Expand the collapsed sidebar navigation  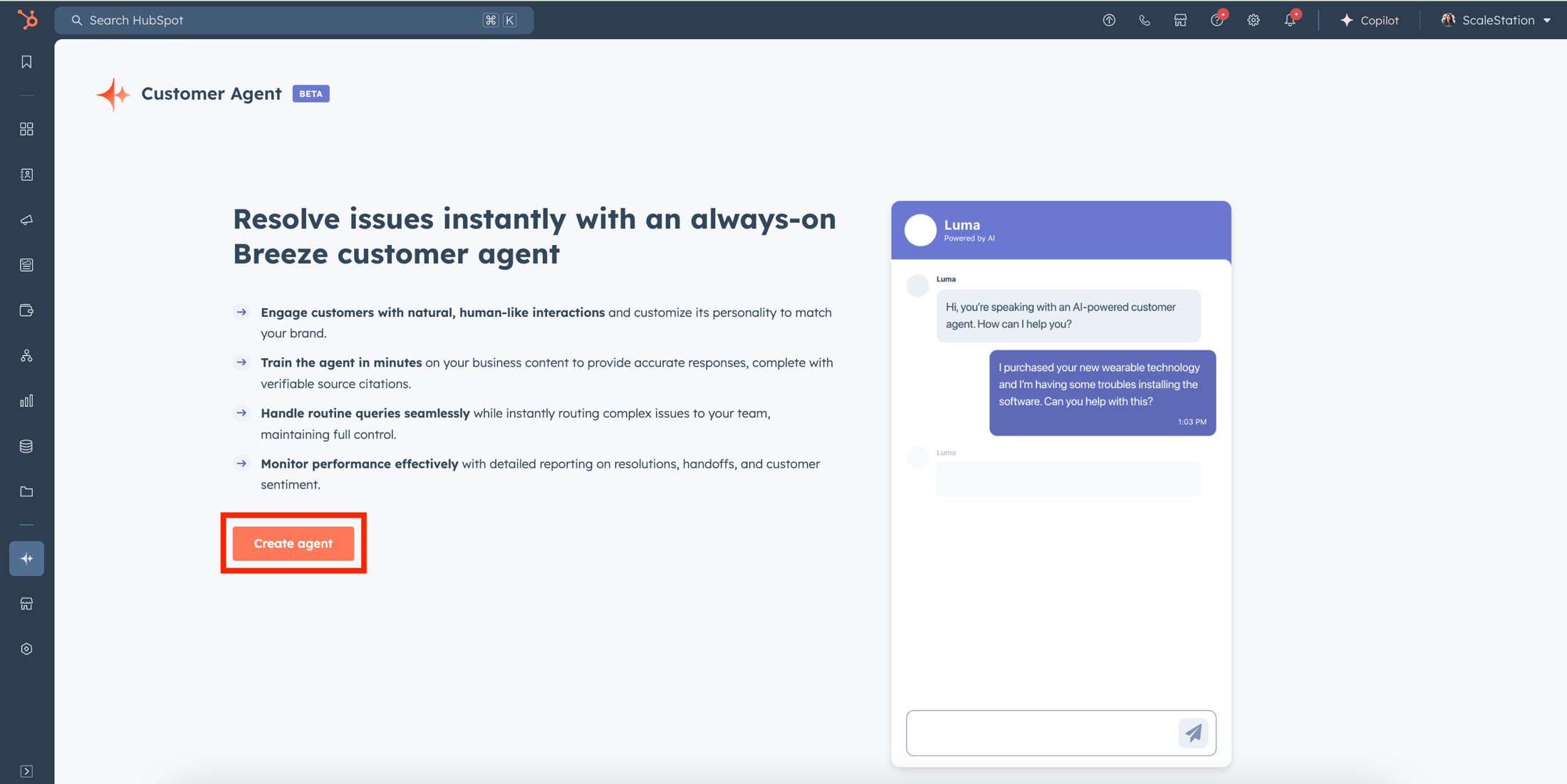(x=26, y=771)
